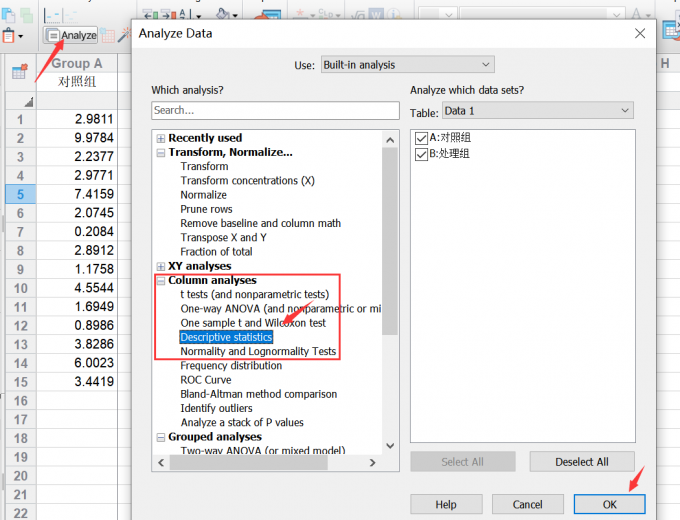680x520 pixels.
Task: Uncheck the A:对照组 data set
Action: [421, 138]
